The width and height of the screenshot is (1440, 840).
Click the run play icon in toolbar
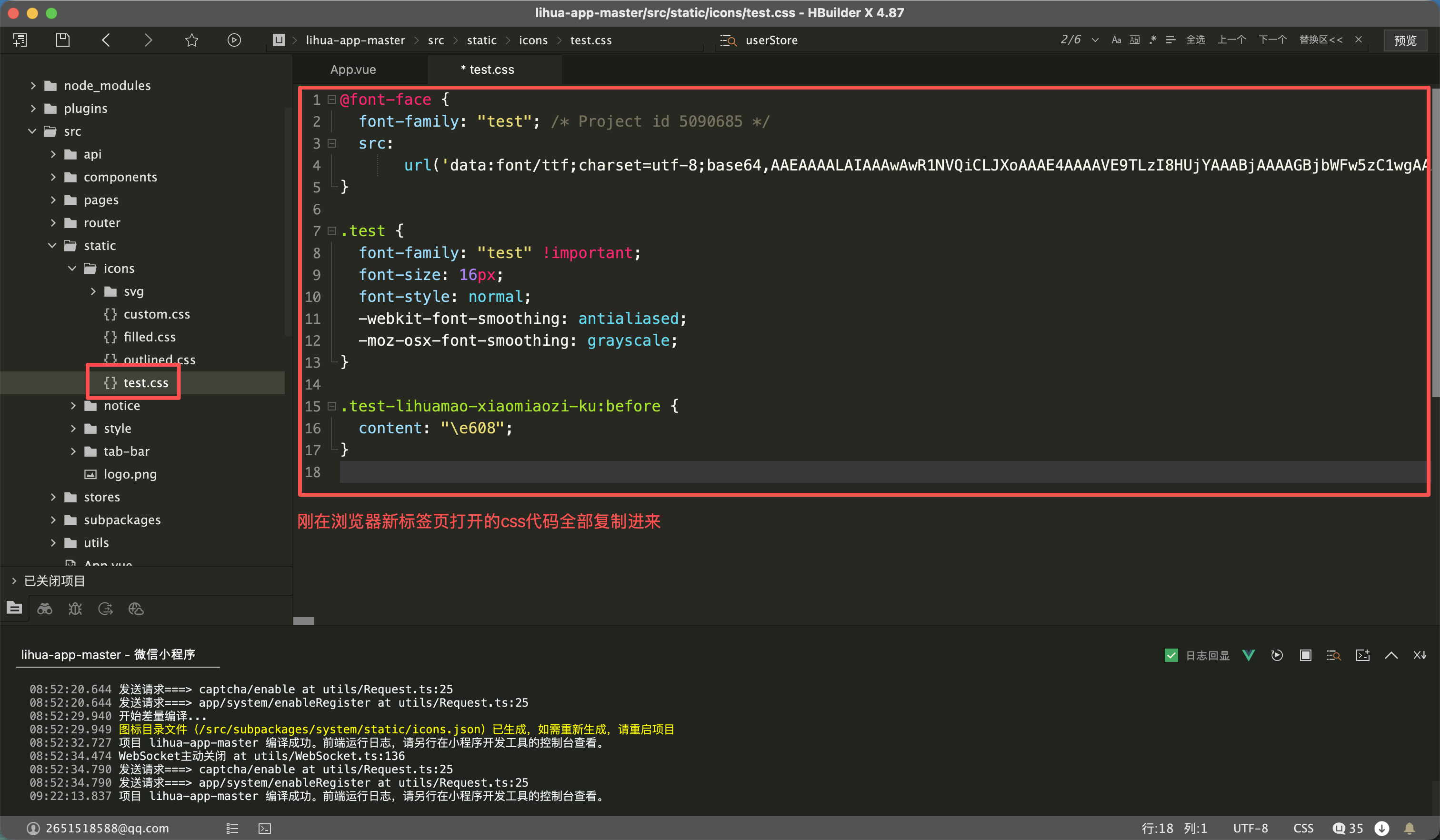[x=234, y=40]
